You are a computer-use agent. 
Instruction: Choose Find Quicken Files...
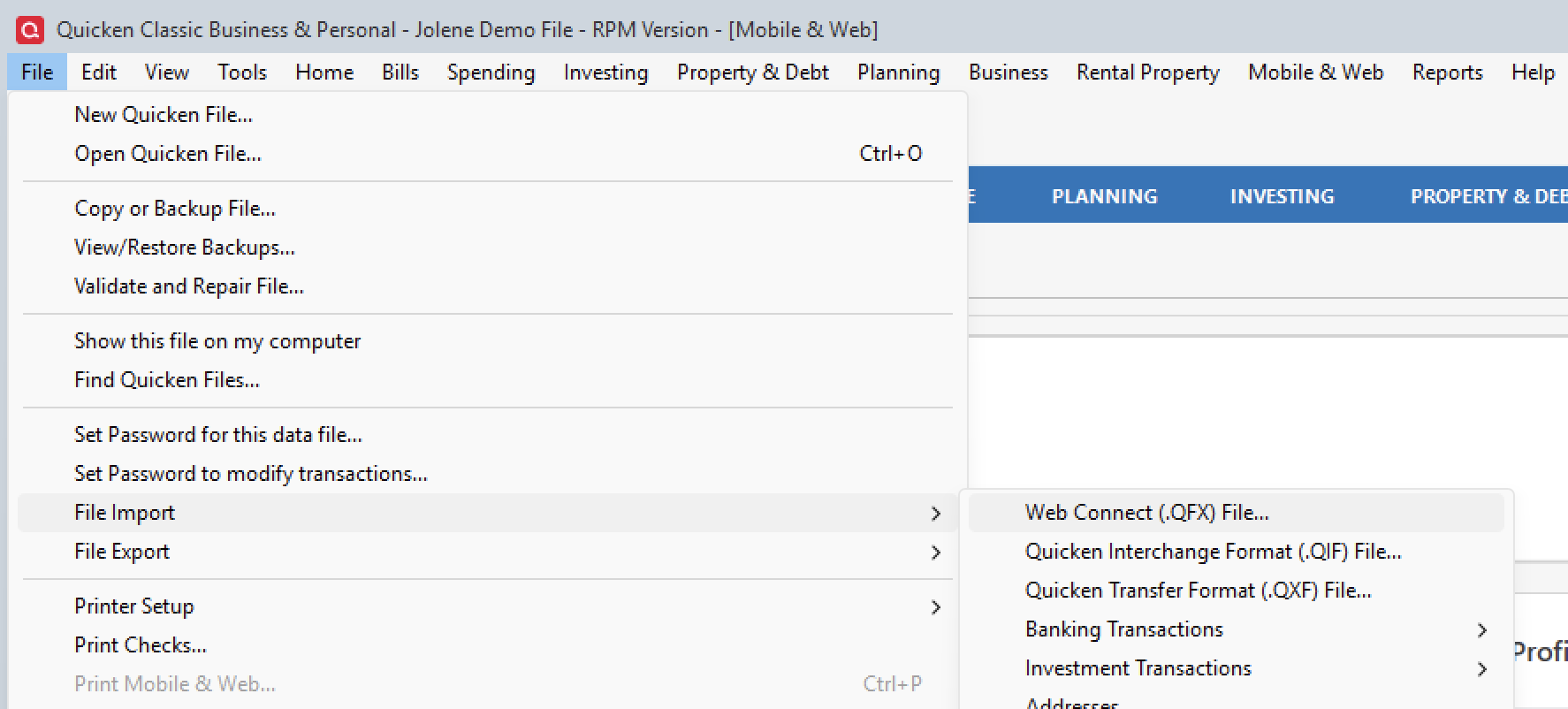tap(488, 380)
